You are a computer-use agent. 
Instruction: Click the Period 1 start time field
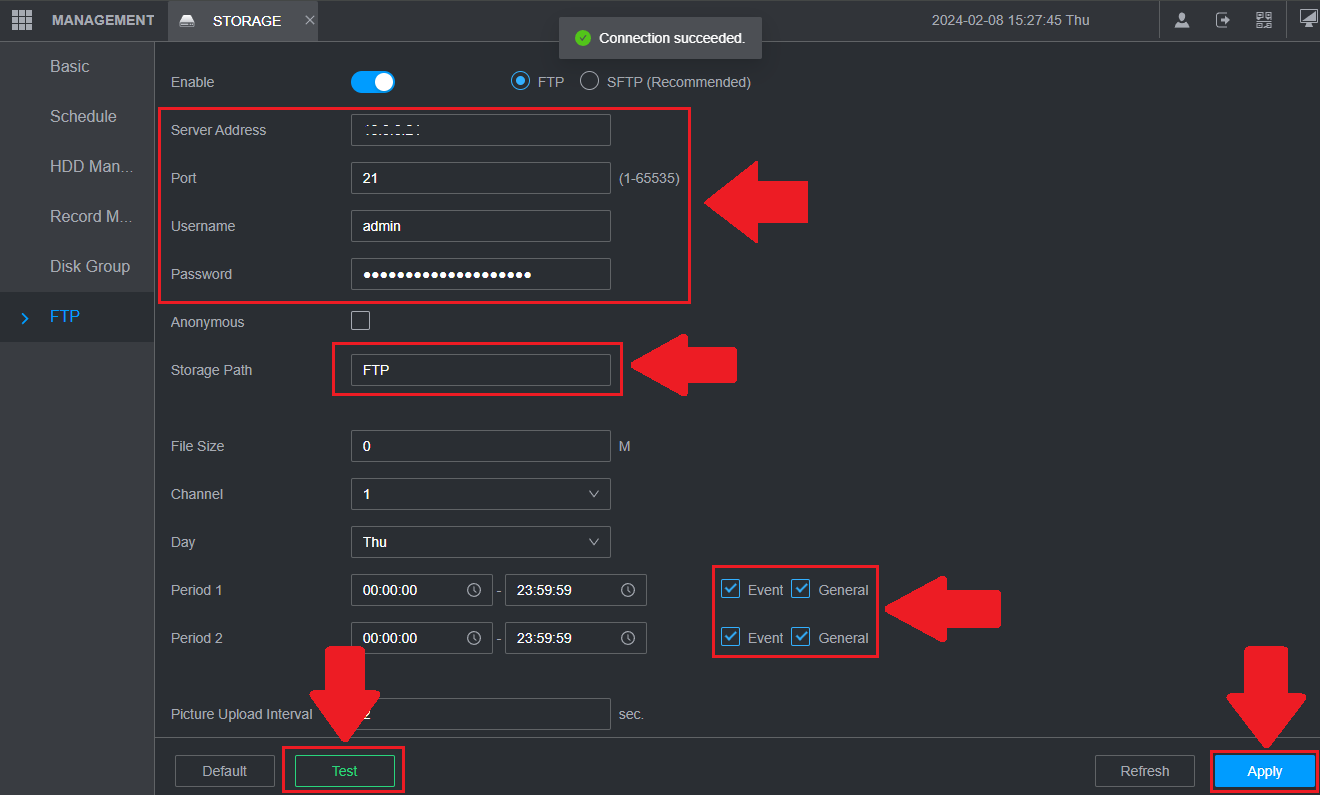pyautogui.click(x=422, y=590)
